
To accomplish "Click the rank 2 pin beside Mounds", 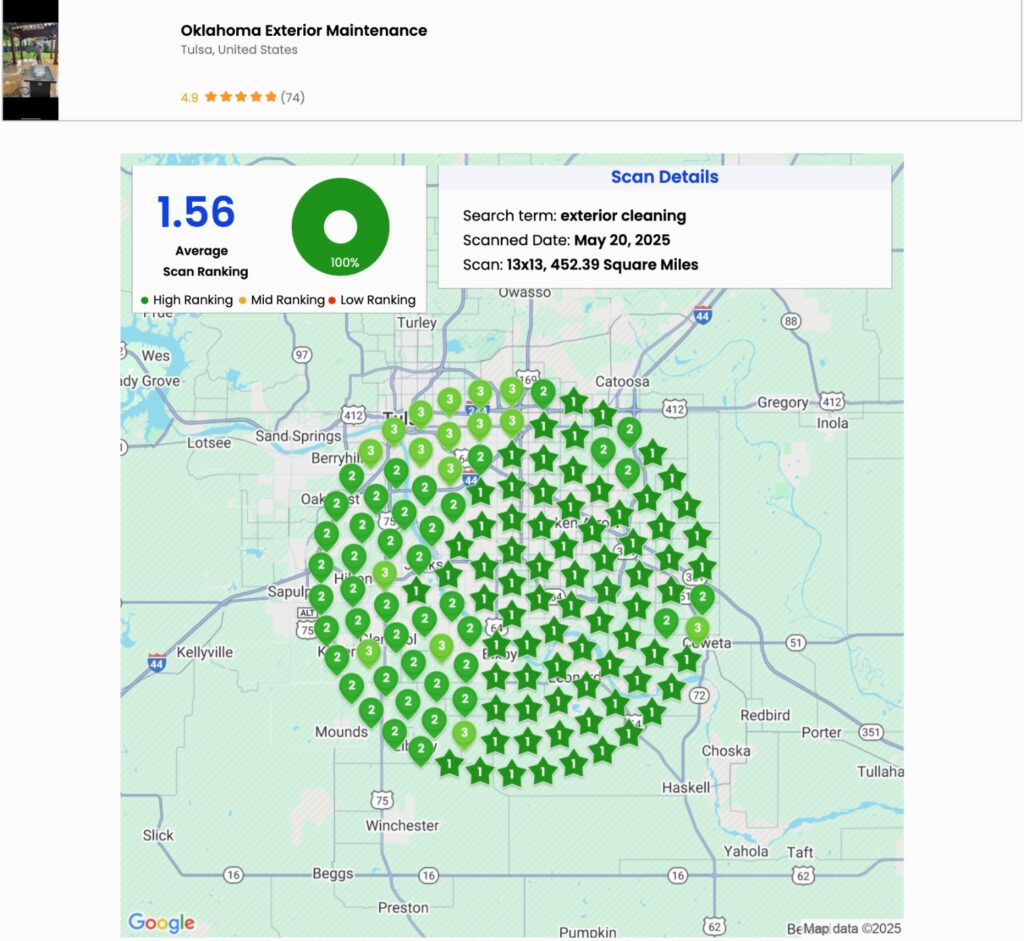I will [371, 711].
